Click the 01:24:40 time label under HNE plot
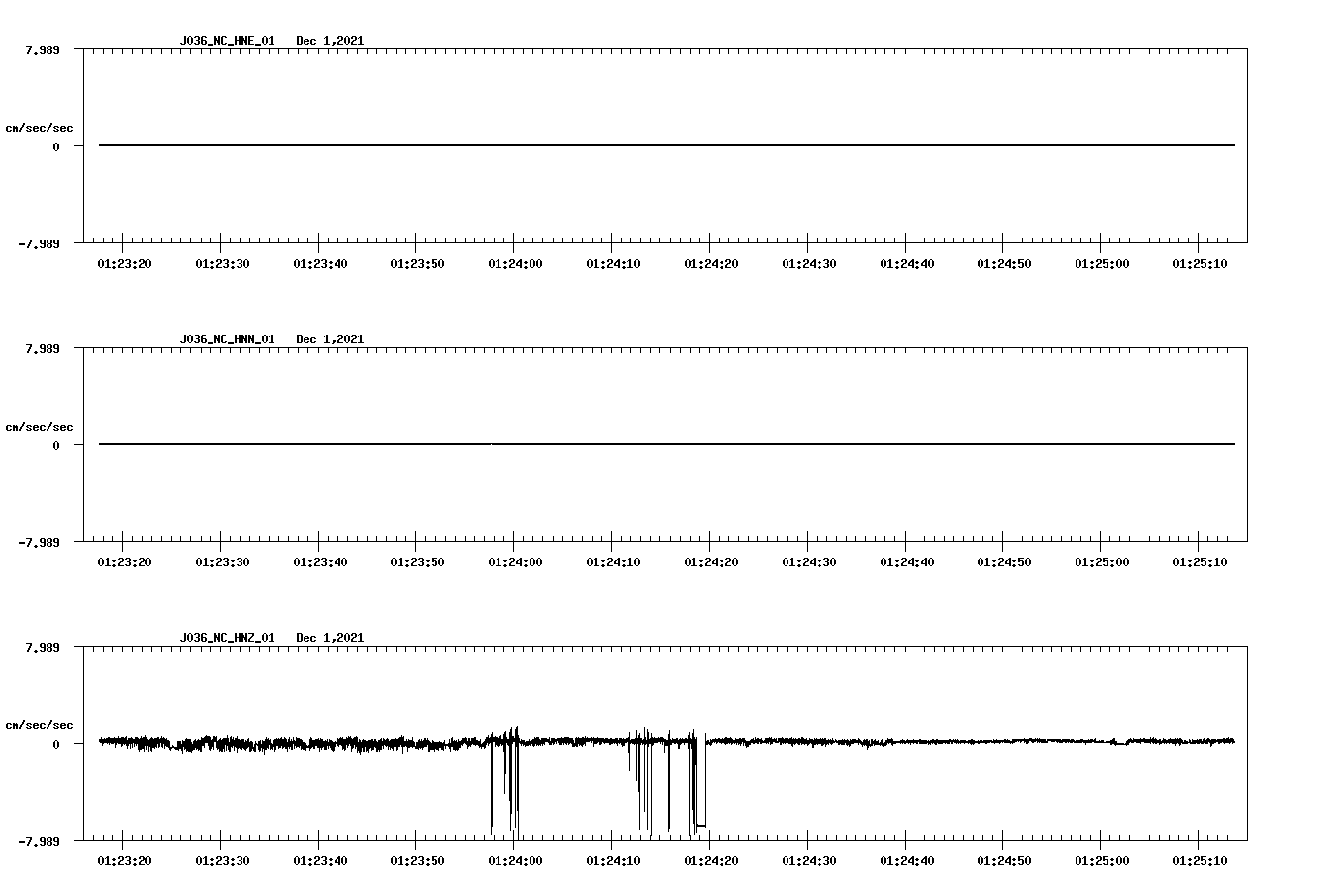1317x896 pixels. click(907, 264)
